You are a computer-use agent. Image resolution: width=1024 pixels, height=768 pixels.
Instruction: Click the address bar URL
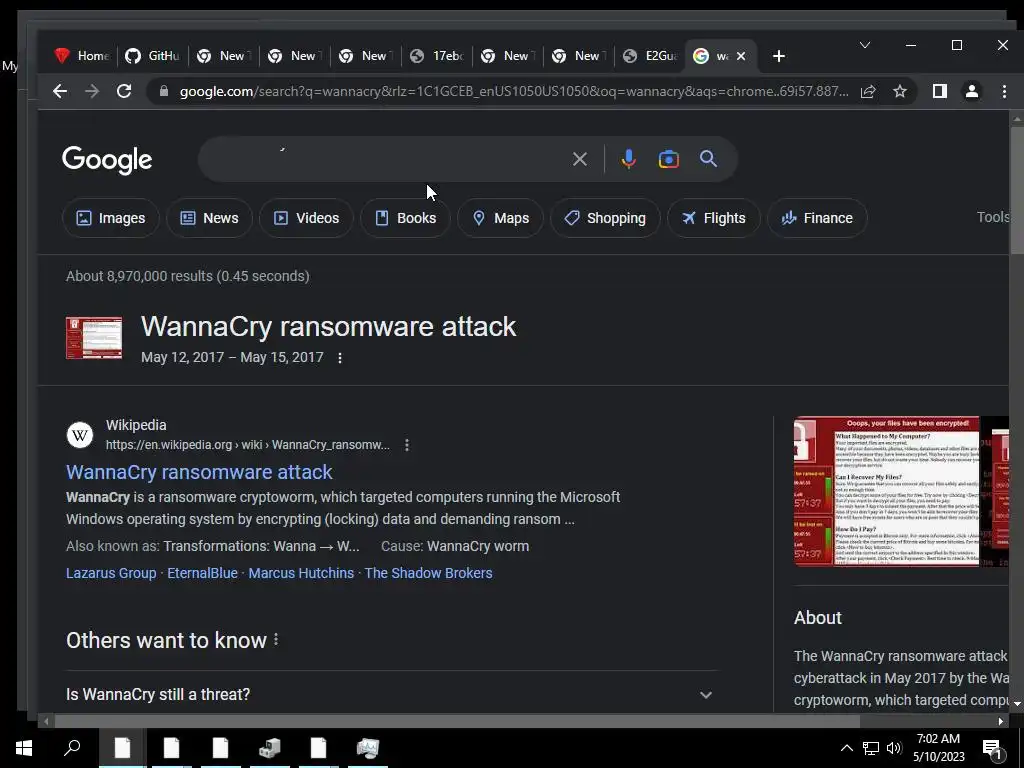(514, 91)
